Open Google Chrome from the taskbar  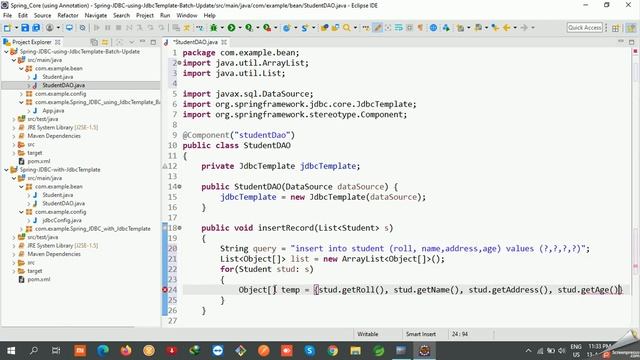point(333,351)
